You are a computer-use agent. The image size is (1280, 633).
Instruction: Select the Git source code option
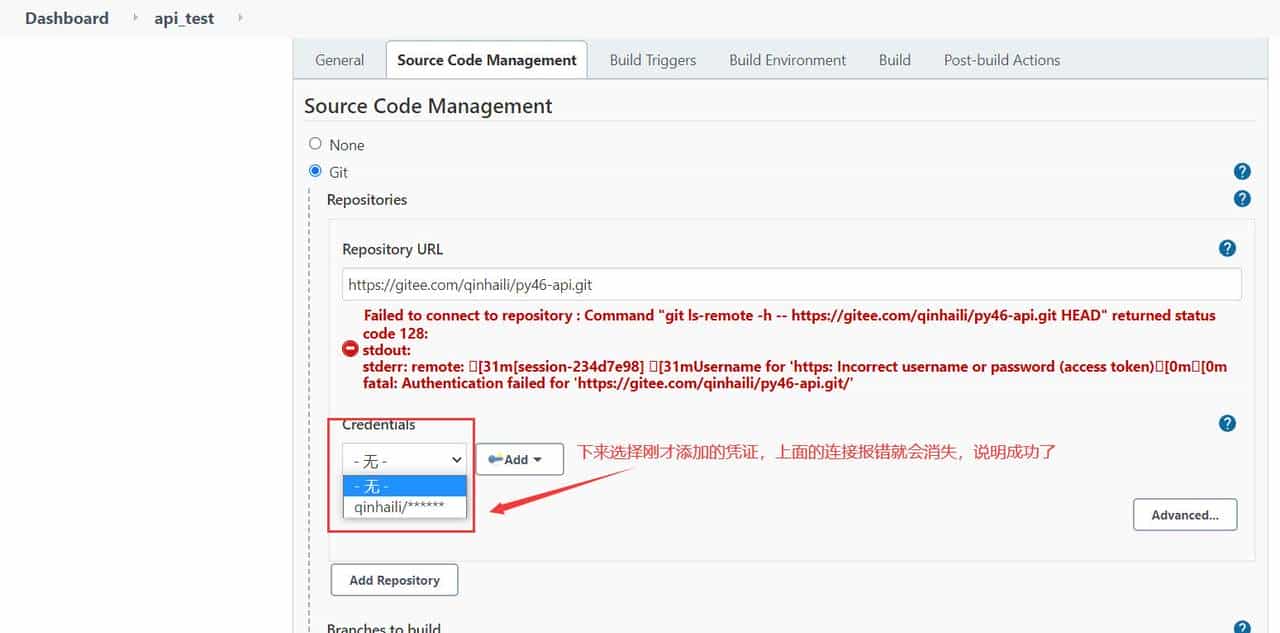click(x=315, y=170)
